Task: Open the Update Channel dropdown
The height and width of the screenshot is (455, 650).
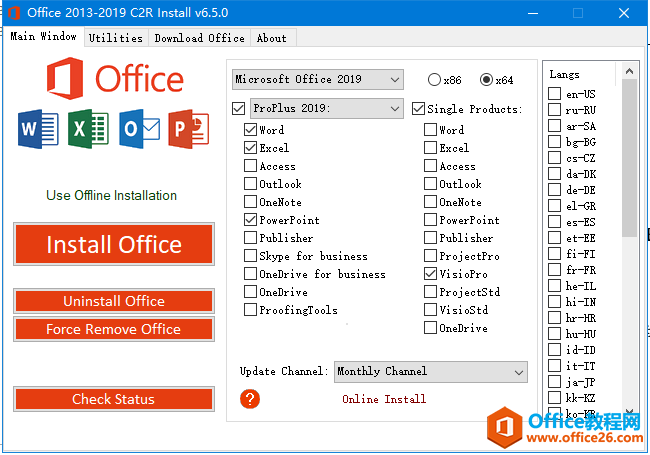Action: [430, 372]
